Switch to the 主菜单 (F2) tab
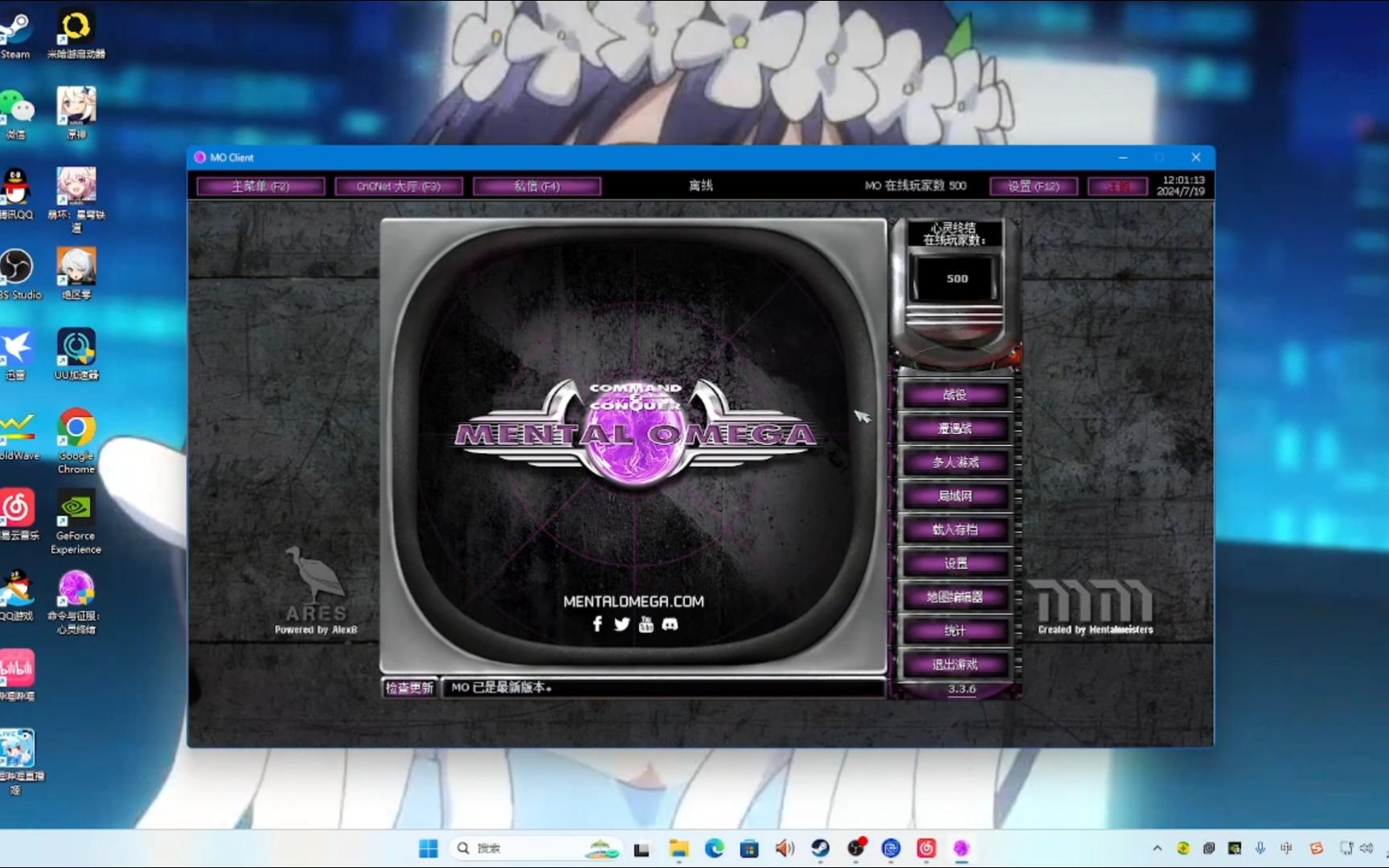Screen dimensions: 1389x868 tap(260, 186)
